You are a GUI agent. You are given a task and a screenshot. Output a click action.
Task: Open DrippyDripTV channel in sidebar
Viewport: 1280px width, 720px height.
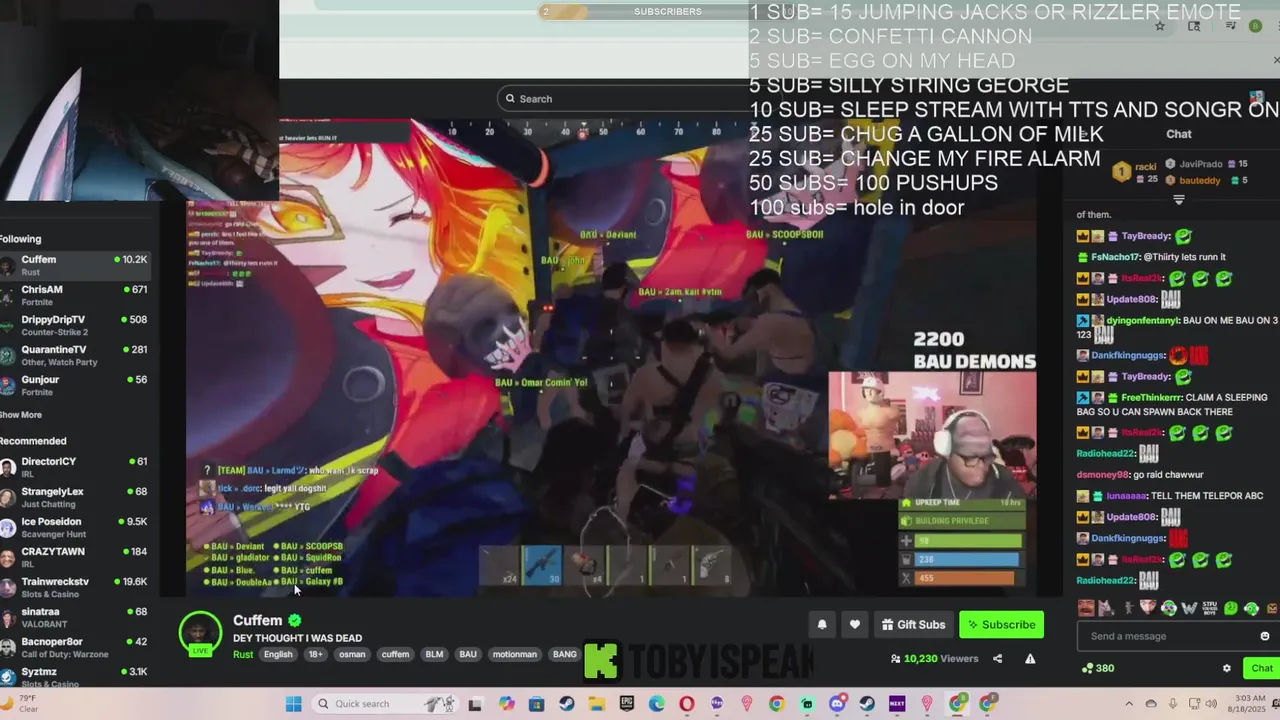pyautogui.click(x=75, y=325)
